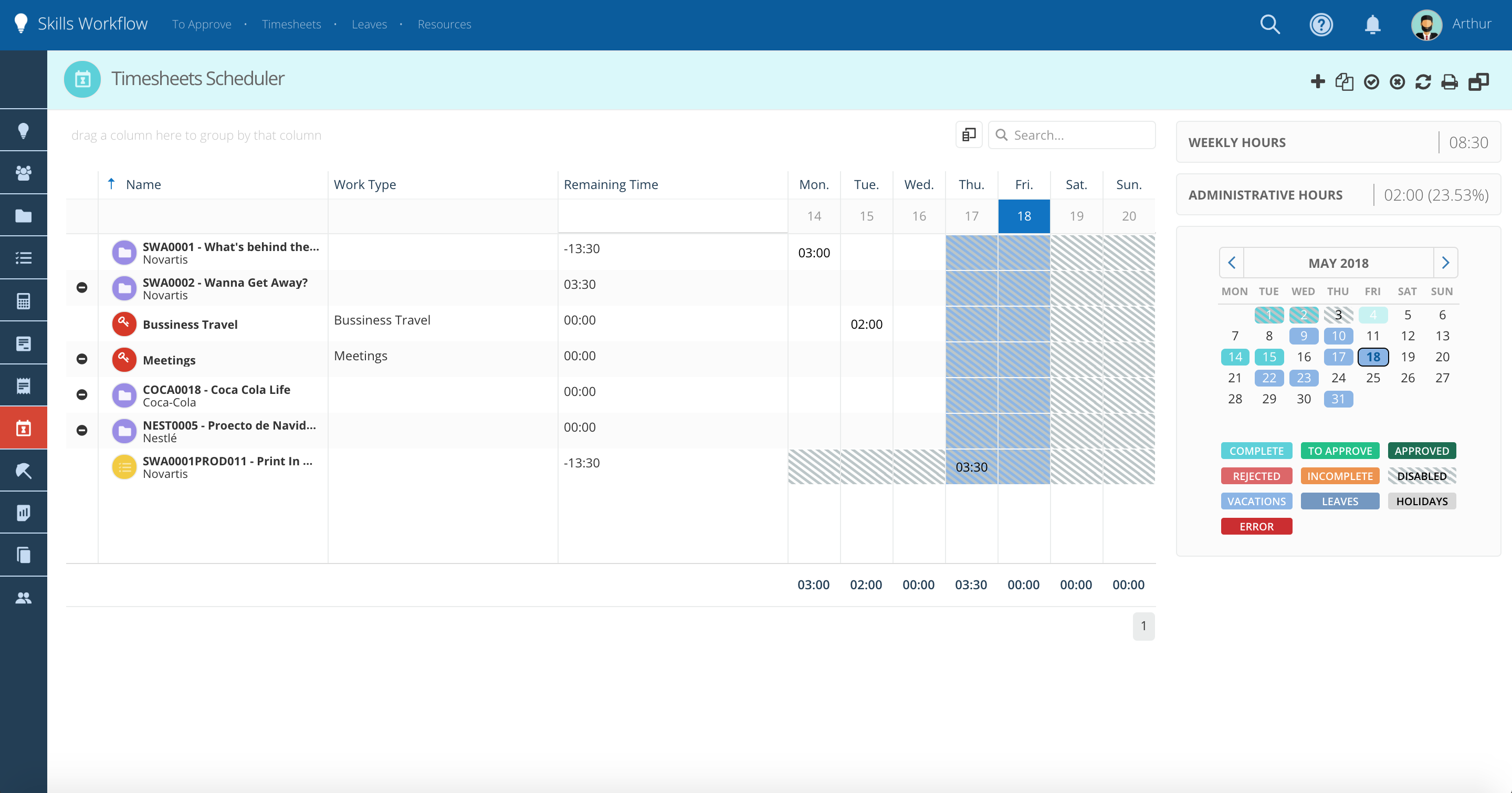
Task: Click the plus icon to add a timesheet
Action: click(1318, 81)
